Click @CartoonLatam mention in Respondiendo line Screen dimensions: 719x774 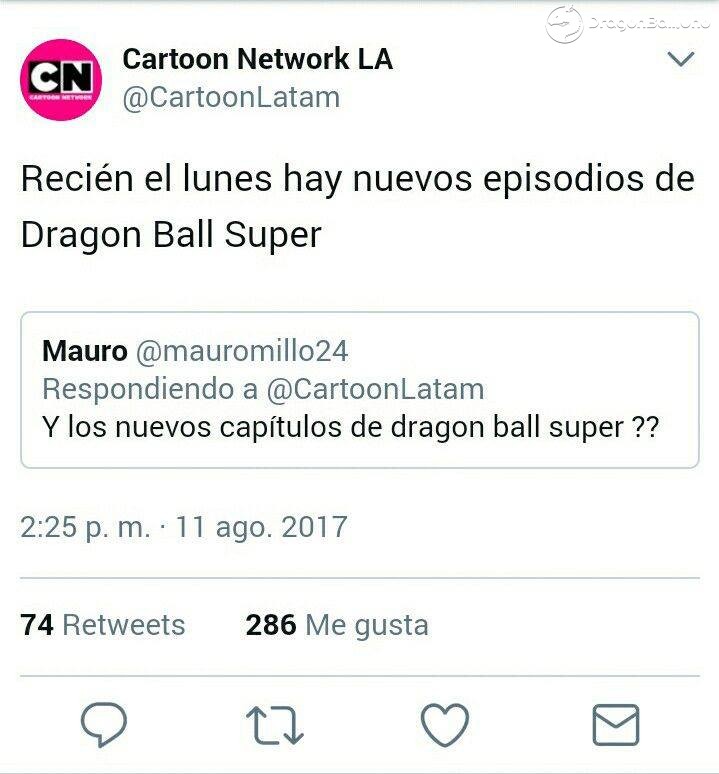coord(376,389)
